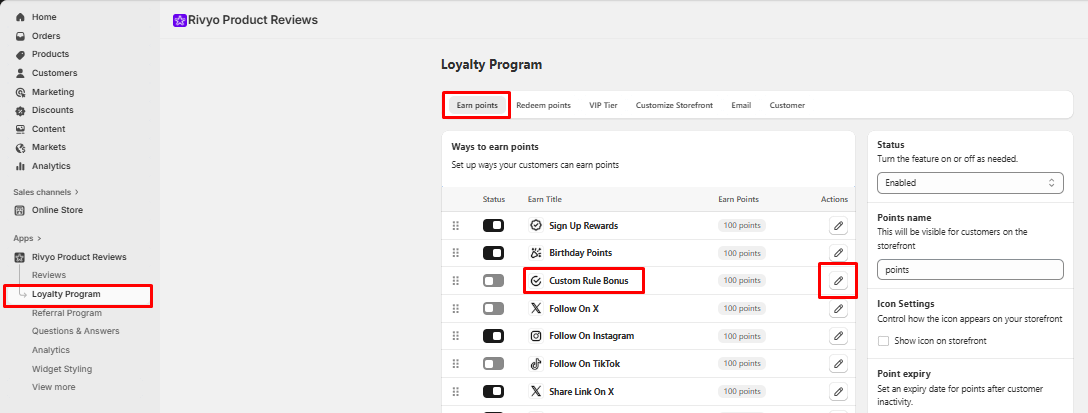Click 100 points badge for Follow On TikTok

pyautogui.click(x=742, y=364)
